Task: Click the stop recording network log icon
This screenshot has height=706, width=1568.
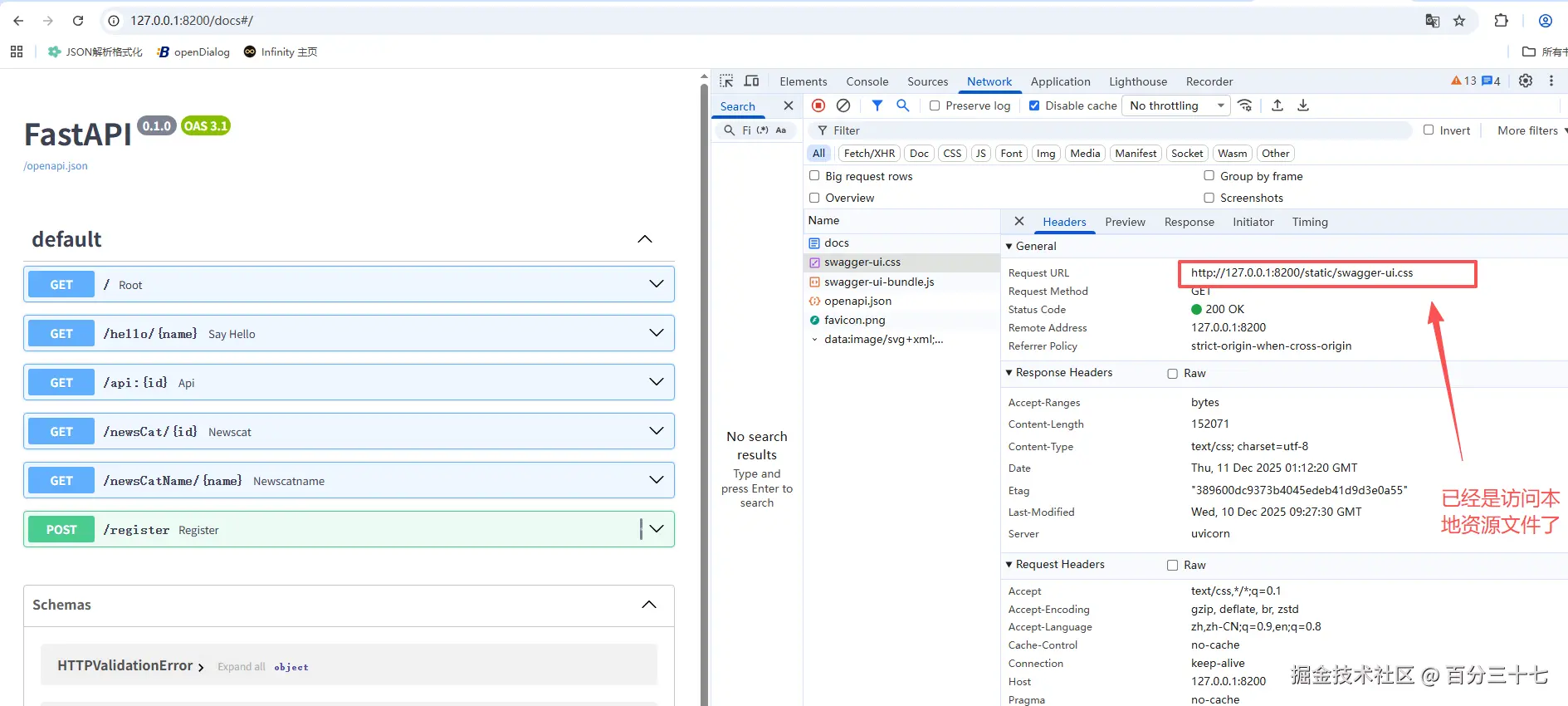Action: click(818, 105)
